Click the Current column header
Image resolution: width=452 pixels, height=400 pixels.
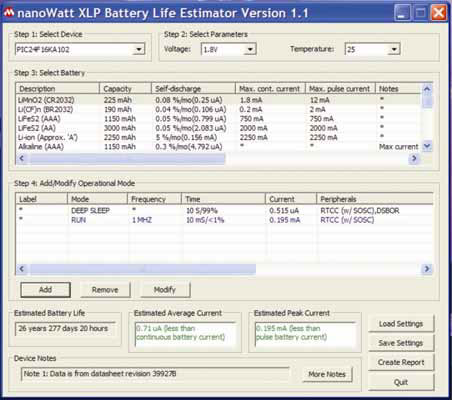click(291, 199)
